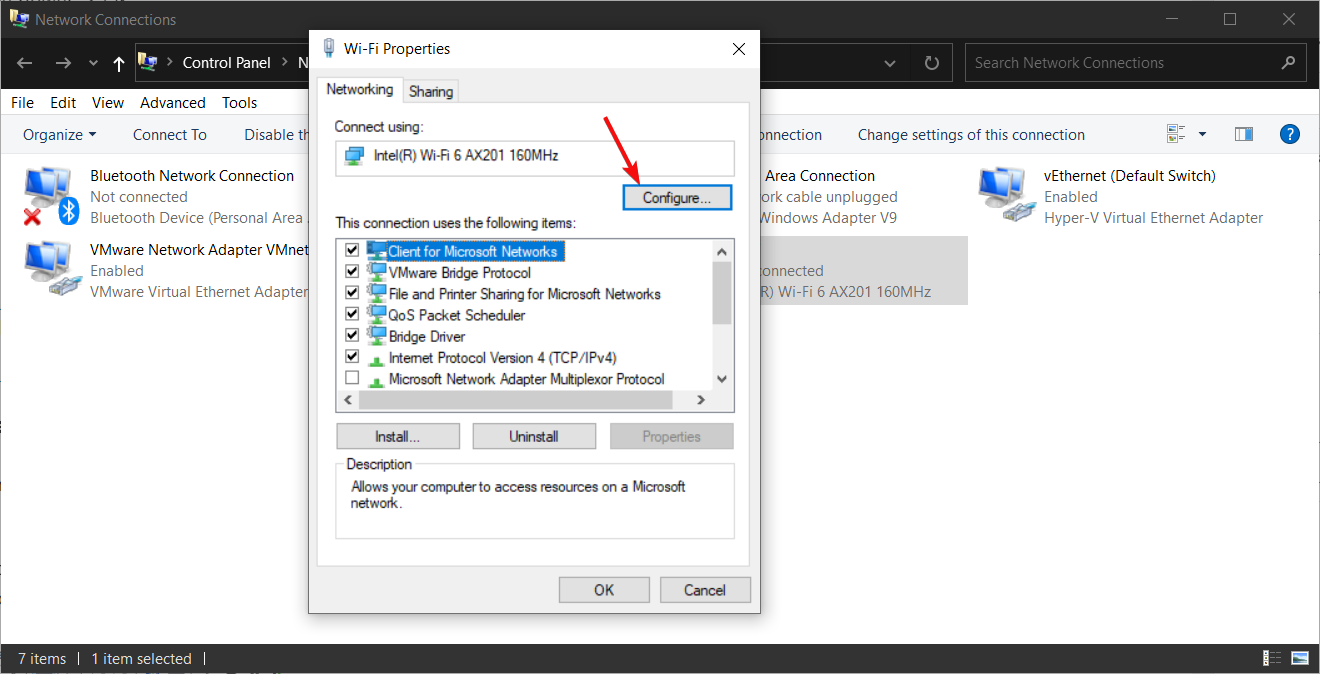Toggle Internet Protocol Version 4 checkbox
Viewport: 1320px width, 674px height.
(x=352, y=356)
